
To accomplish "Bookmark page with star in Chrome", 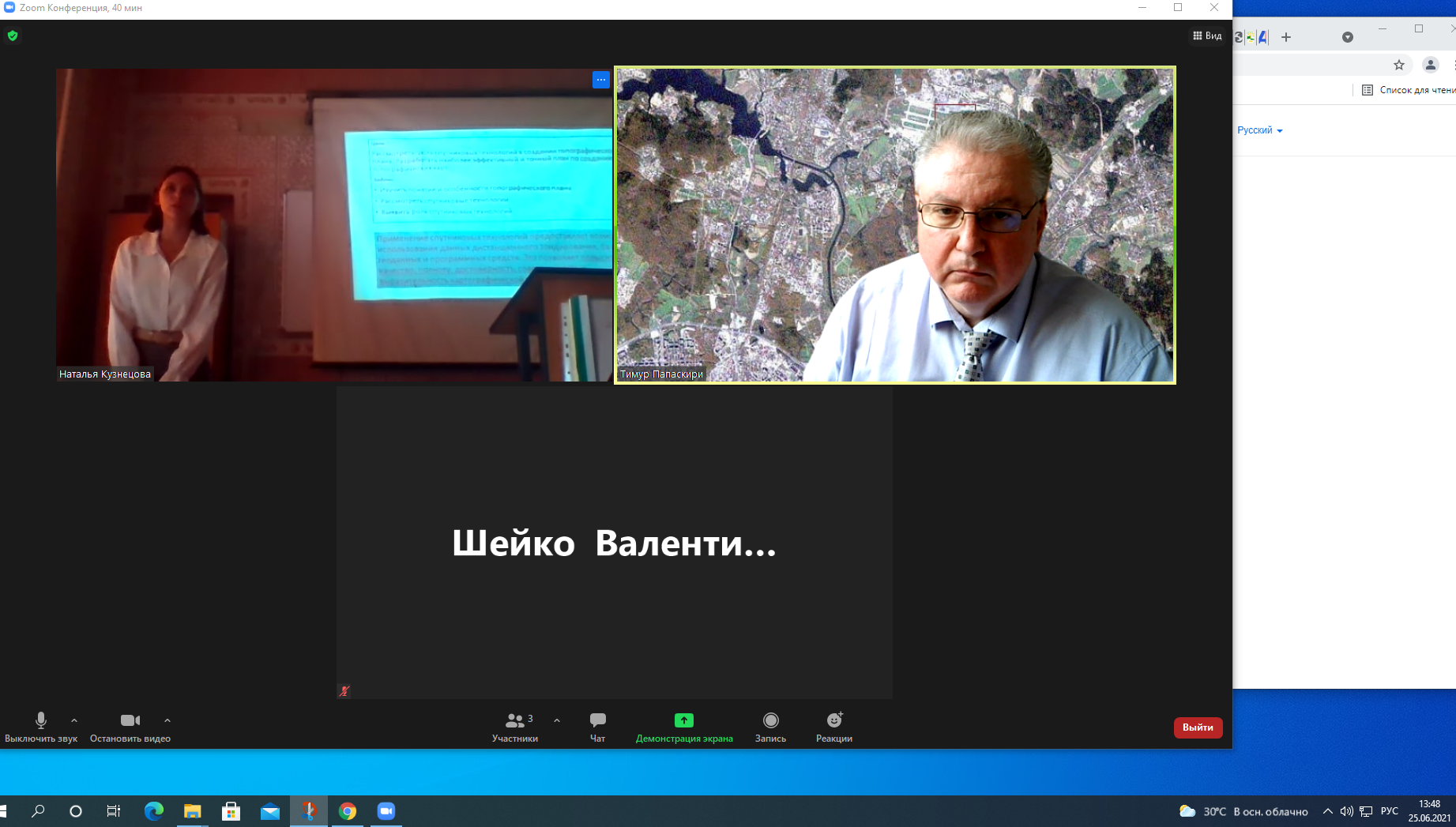I will (1399, 65).
